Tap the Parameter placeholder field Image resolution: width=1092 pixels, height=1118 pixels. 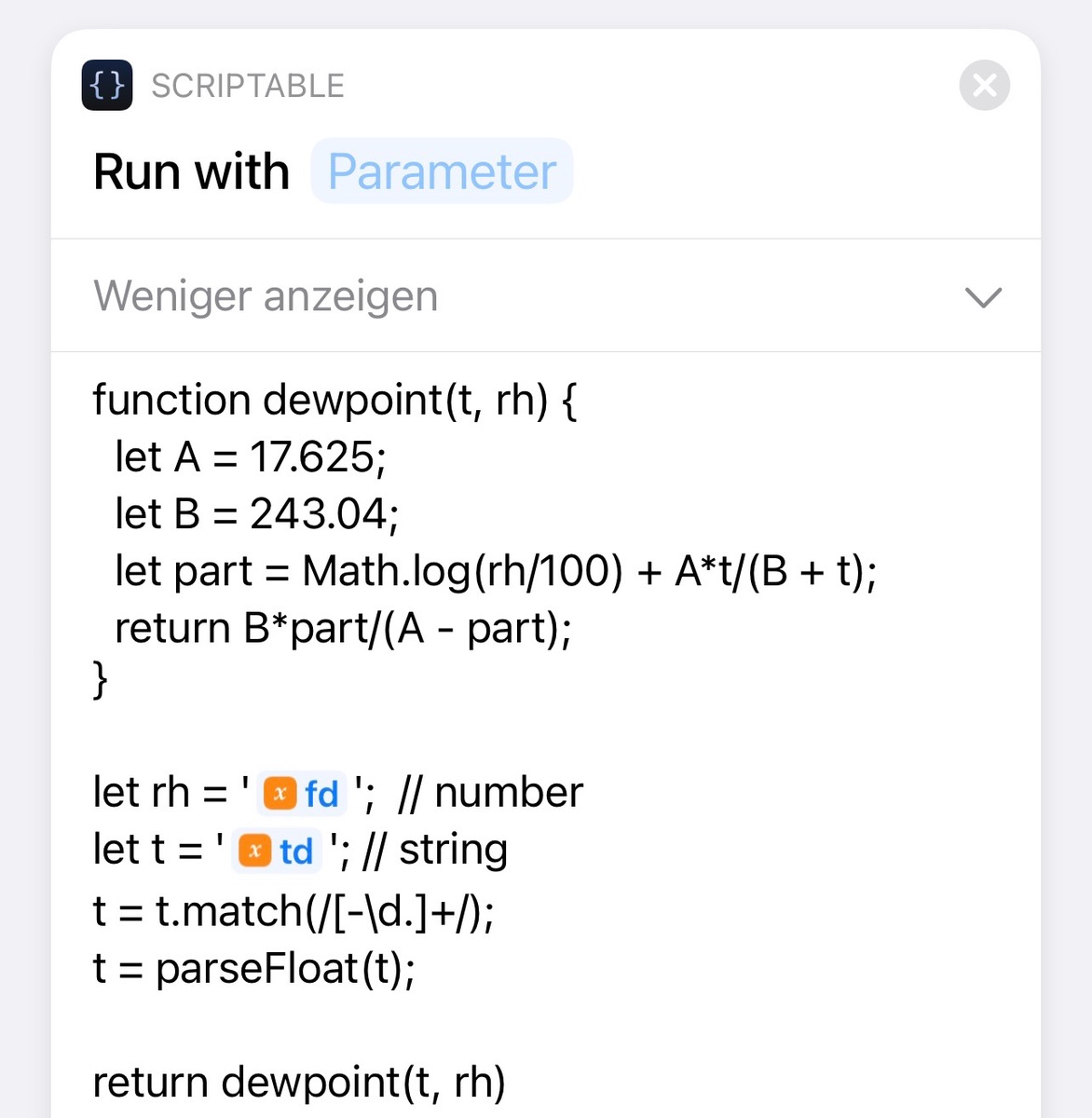tap(442, 171)
